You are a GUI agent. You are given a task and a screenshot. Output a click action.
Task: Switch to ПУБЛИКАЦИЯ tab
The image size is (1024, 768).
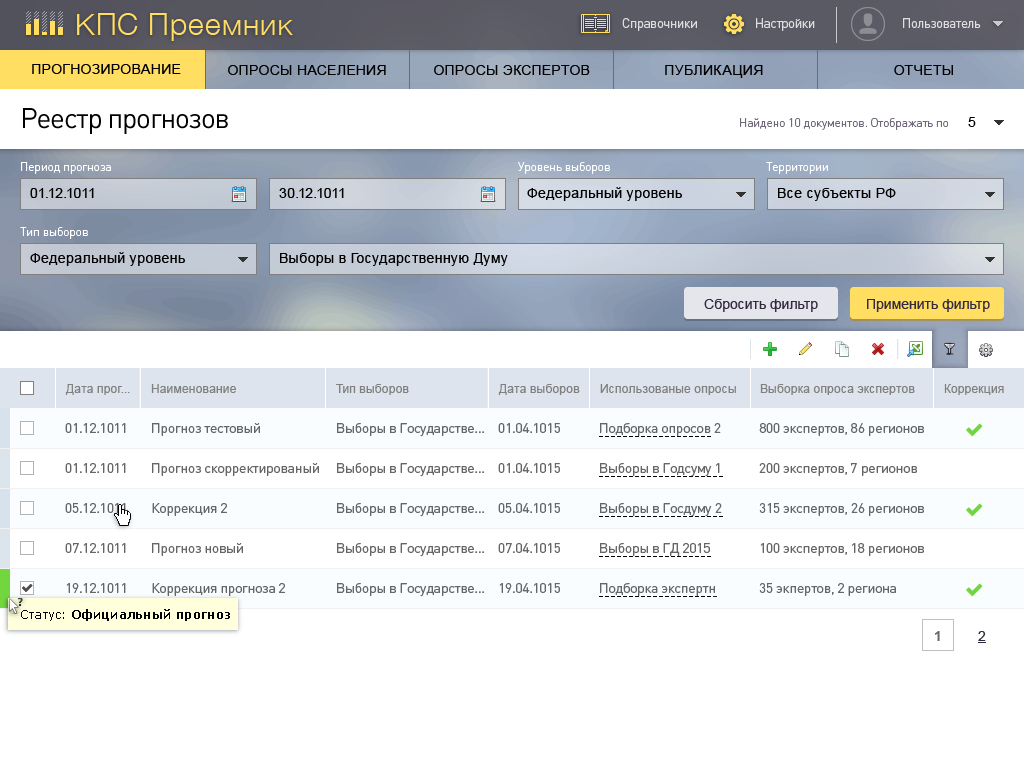pyautogui.click(x=714, y=70)
